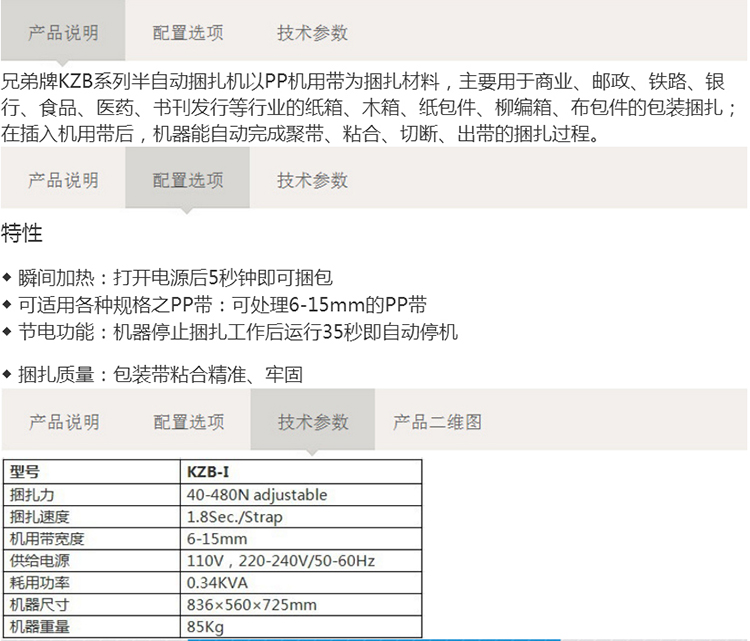Click the 供给电源 row label in table
This screenshot has width=750, height=641.
click(38, 561)
